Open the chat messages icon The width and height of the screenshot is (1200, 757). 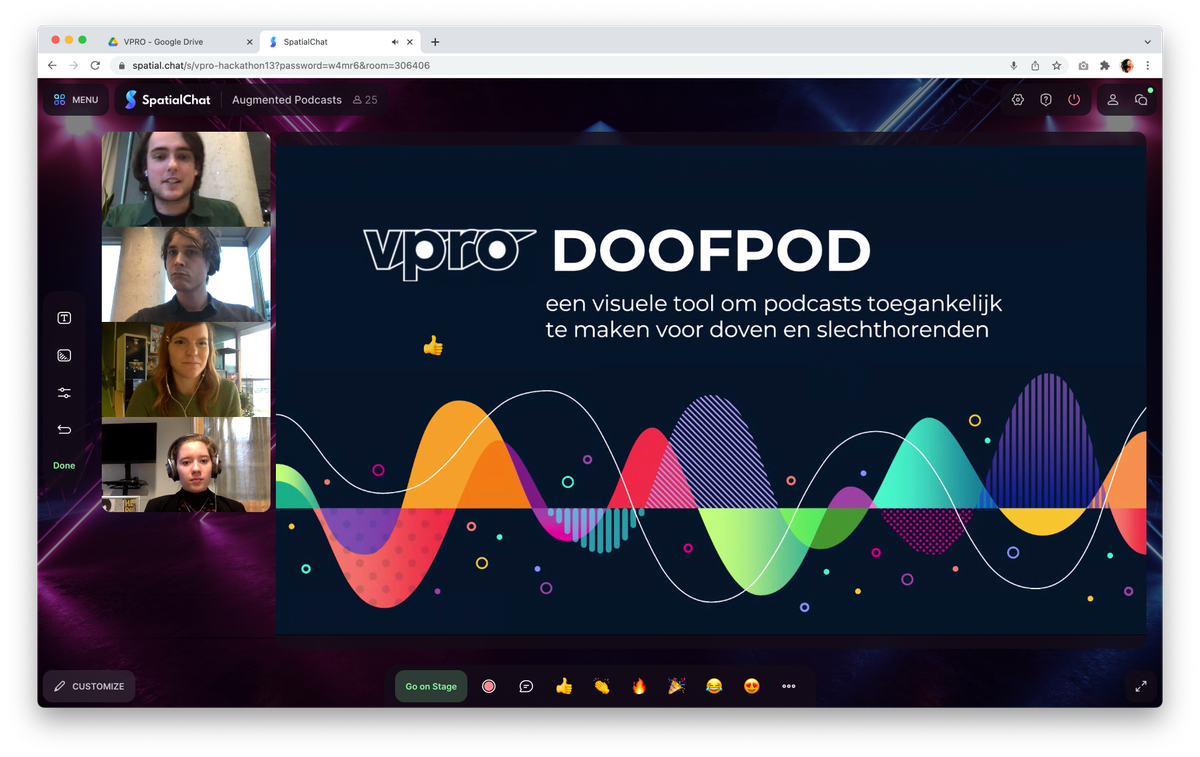(x=1141, y=100)
